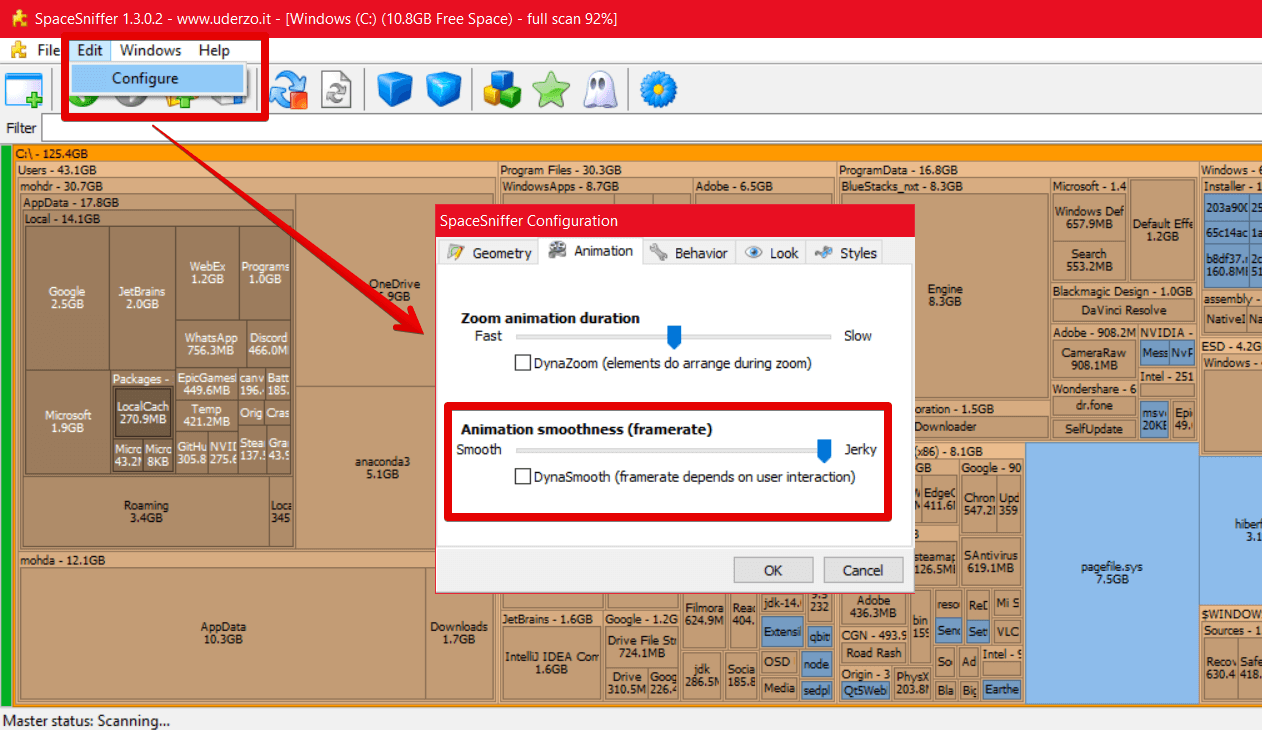Select the Roaming 3.4GB block

coord(146,511)
